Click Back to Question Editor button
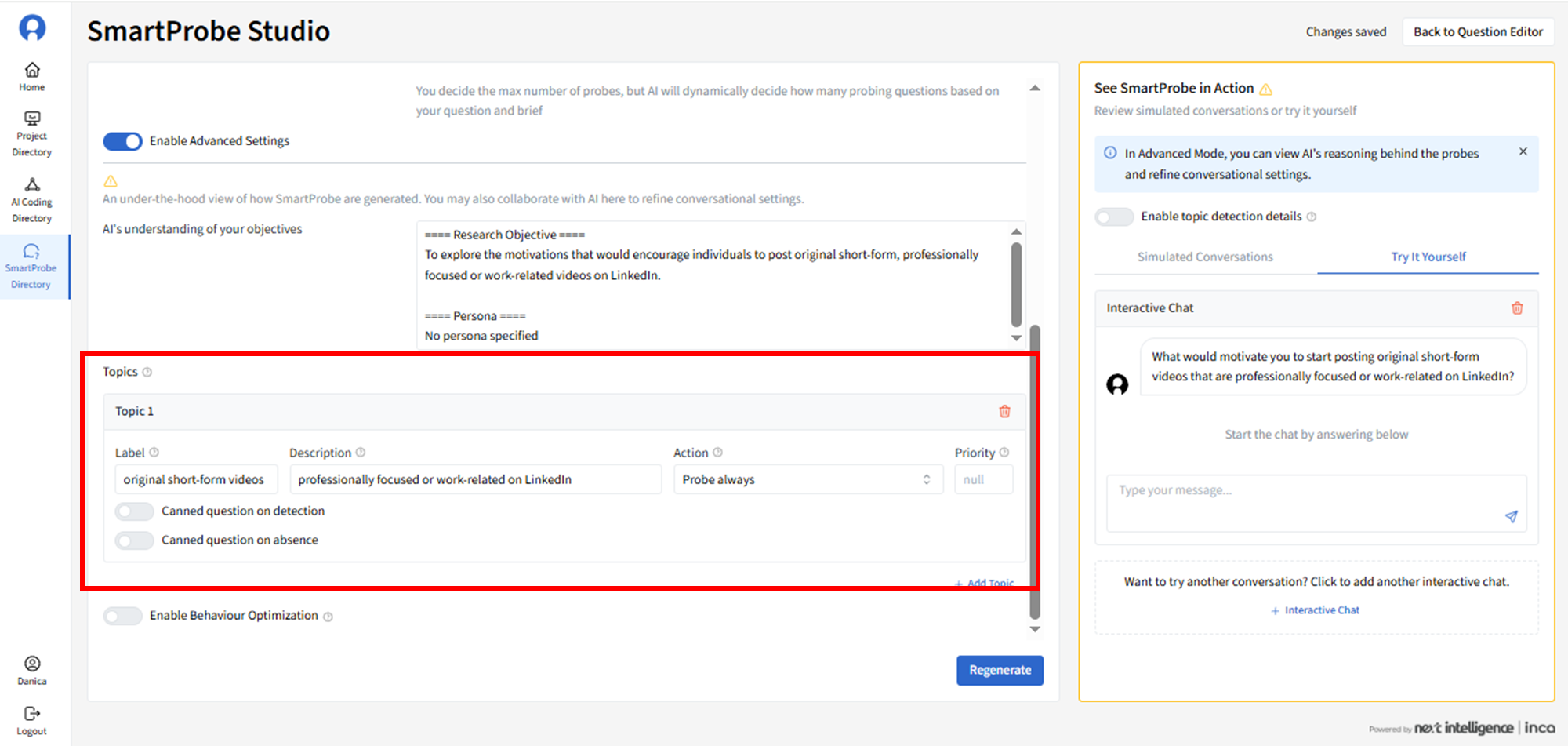Viewport: 1568px width, 746px height. coord(1478,31)
